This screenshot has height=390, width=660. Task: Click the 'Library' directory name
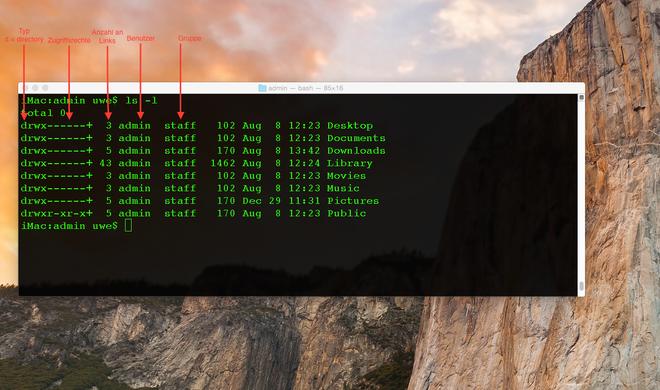[x=350, y=163]
